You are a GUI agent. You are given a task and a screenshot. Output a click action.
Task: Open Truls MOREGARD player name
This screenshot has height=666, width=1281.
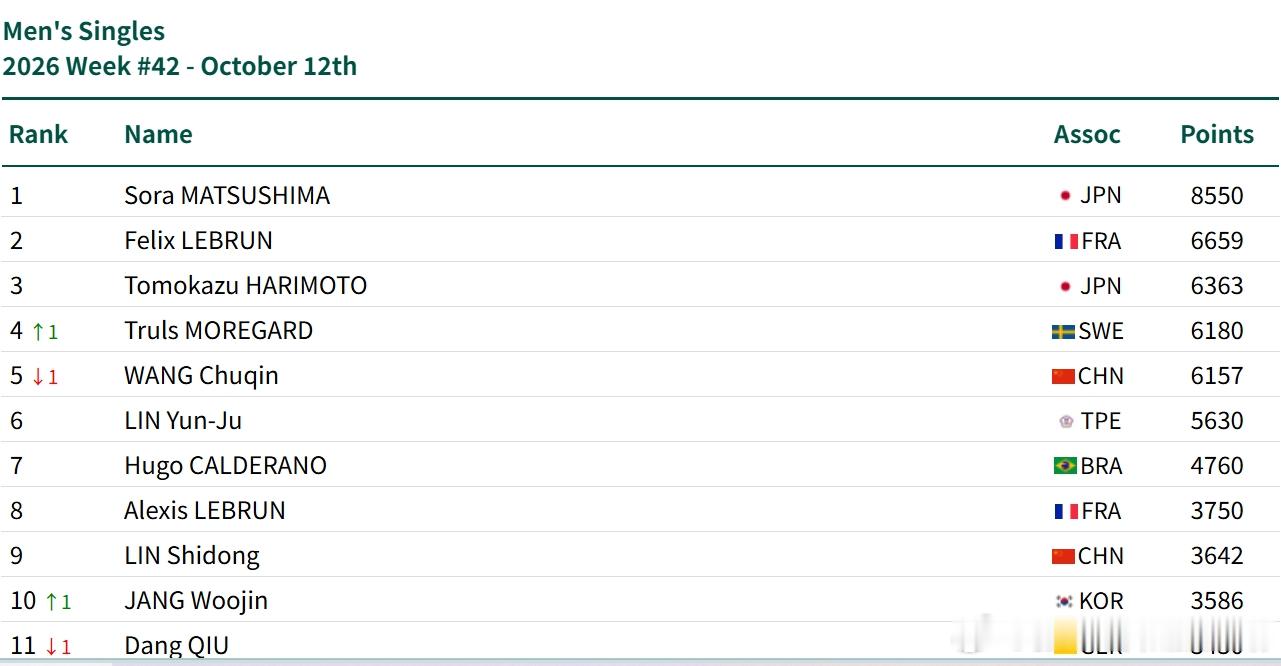[218, 331]
